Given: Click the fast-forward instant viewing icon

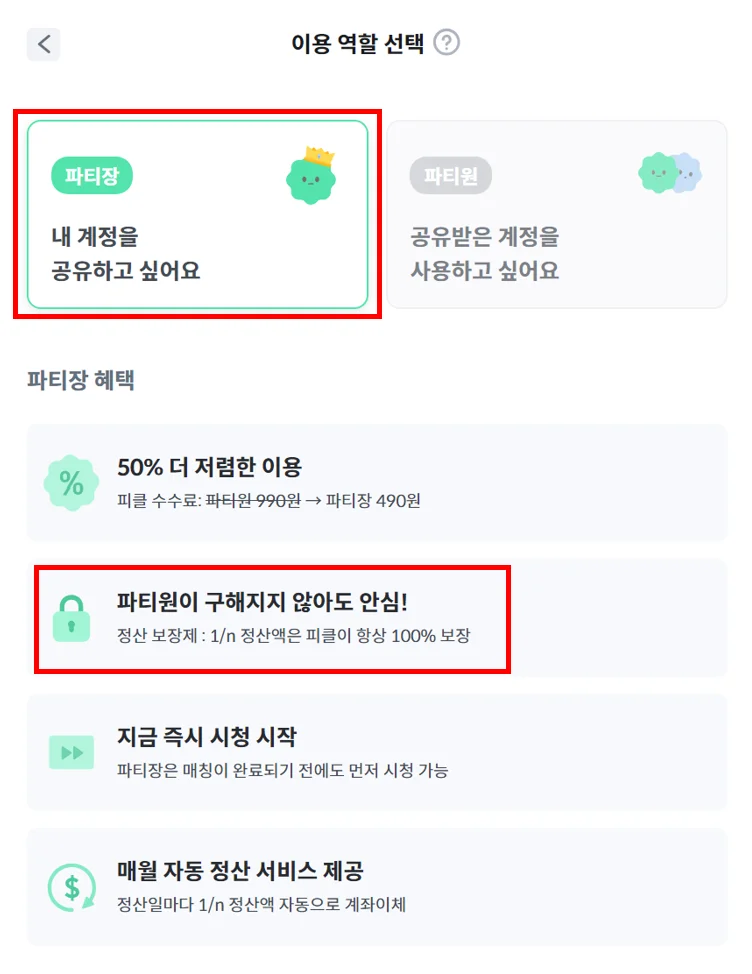Looking at the screenshot, I should click(71, 752).
